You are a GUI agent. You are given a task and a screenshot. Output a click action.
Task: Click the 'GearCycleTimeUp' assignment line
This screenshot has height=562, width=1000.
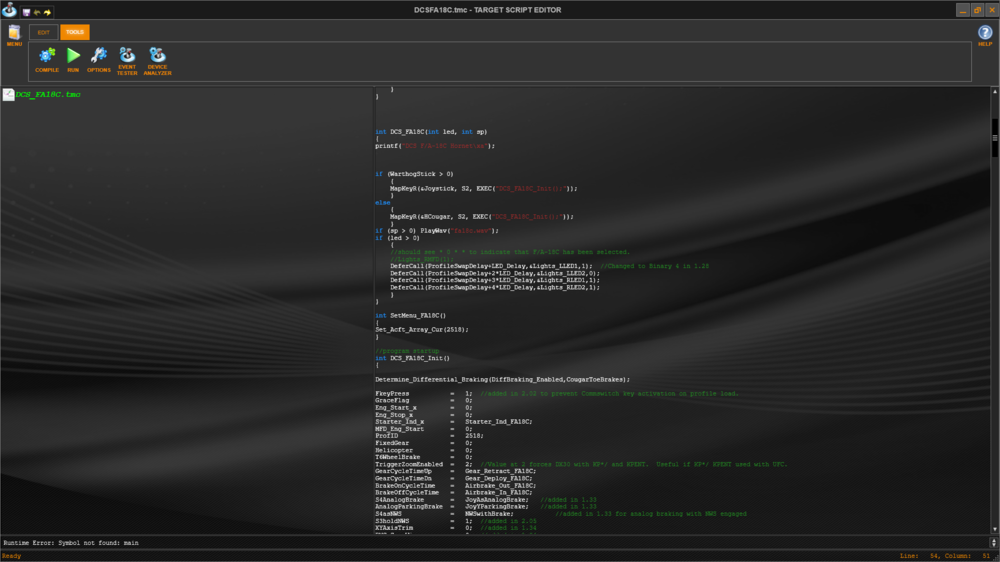tap(455, 471)
